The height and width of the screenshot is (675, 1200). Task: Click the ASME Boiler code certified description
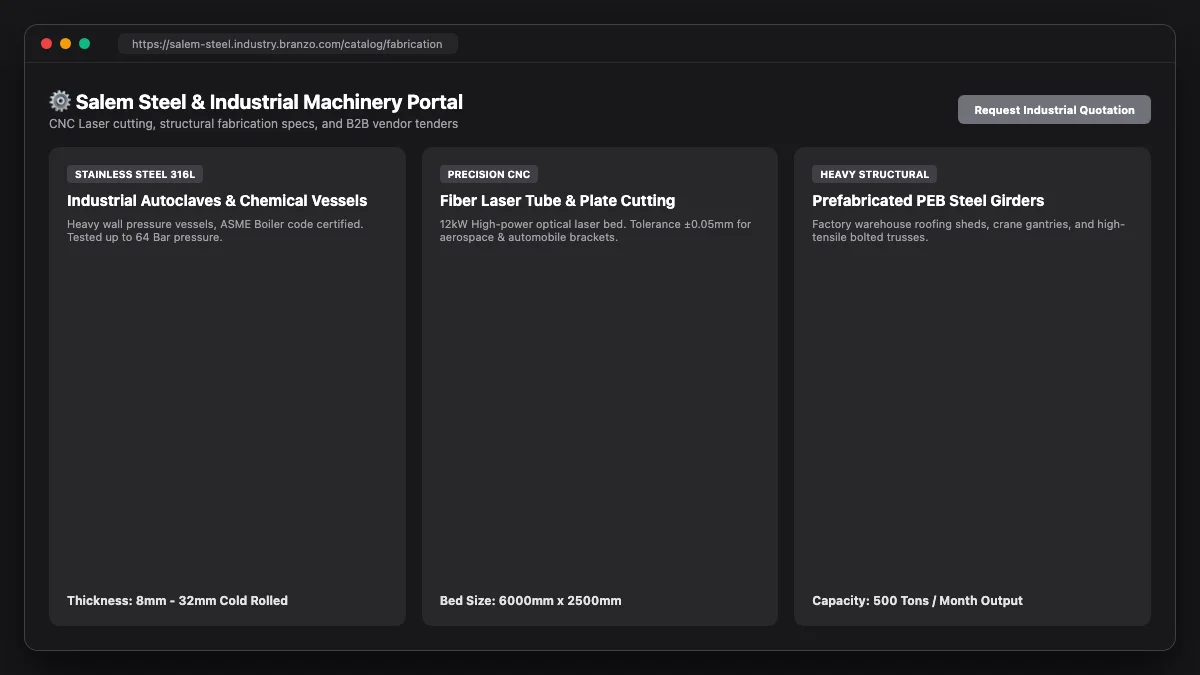point(215,231)
